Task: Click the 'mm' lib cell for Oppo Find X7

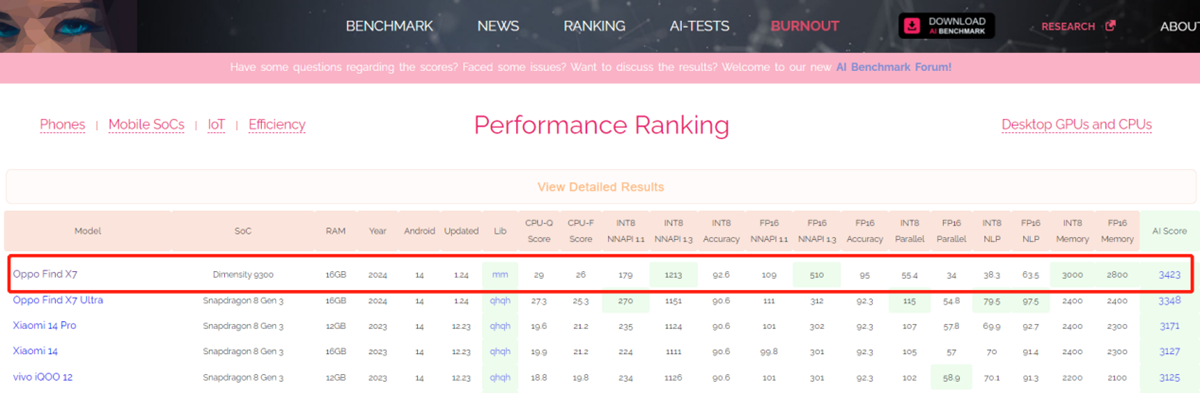Action: pyautogui.click(x=500, y=274)
